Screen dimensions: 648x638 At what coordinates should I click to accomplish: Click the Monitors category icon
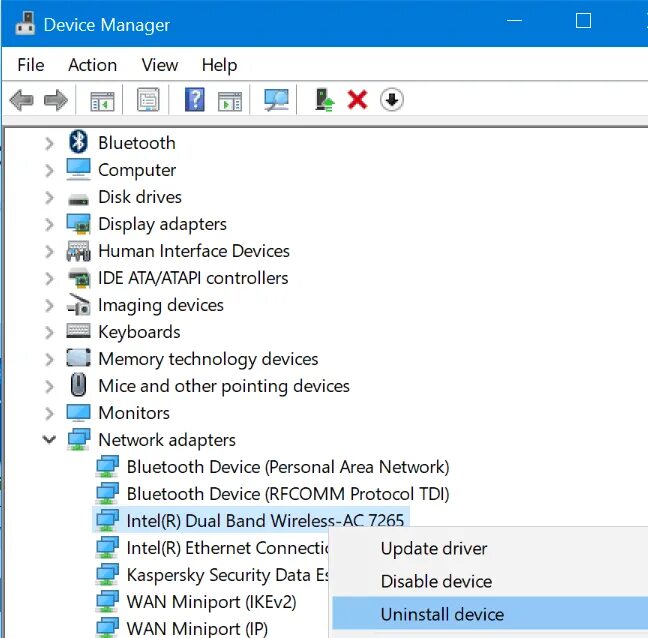(78, 412)
